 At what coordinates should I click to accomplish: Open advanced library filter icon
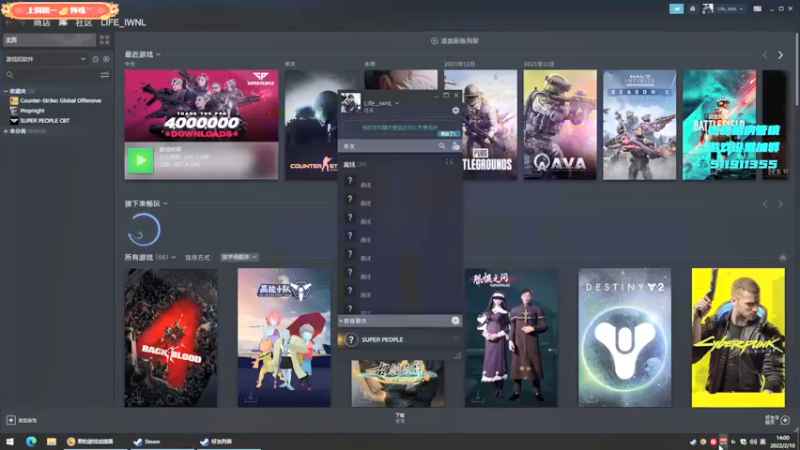click(105, 75)
